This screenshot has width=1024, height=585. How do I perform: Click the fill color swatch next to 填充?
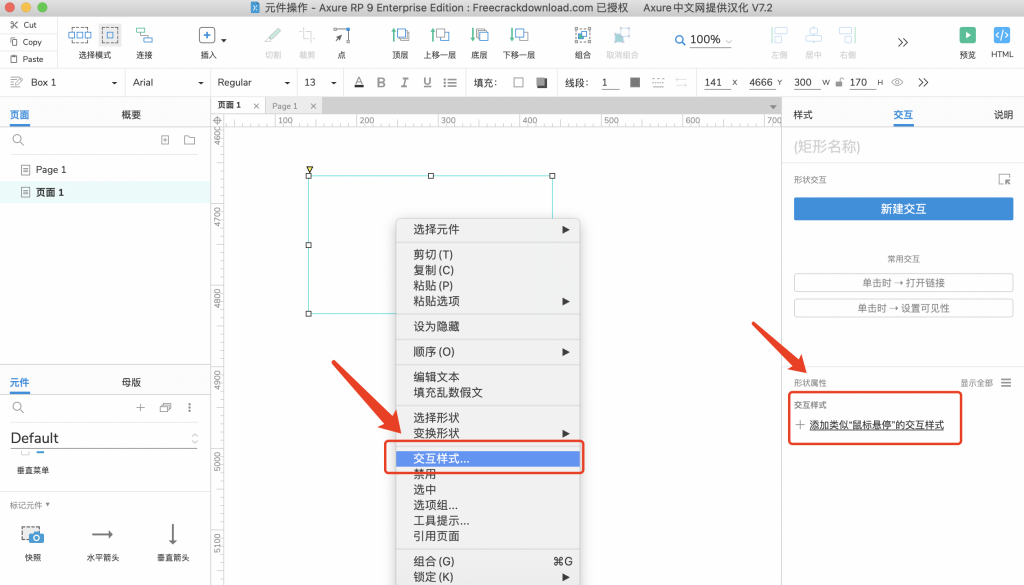(518, 82)
